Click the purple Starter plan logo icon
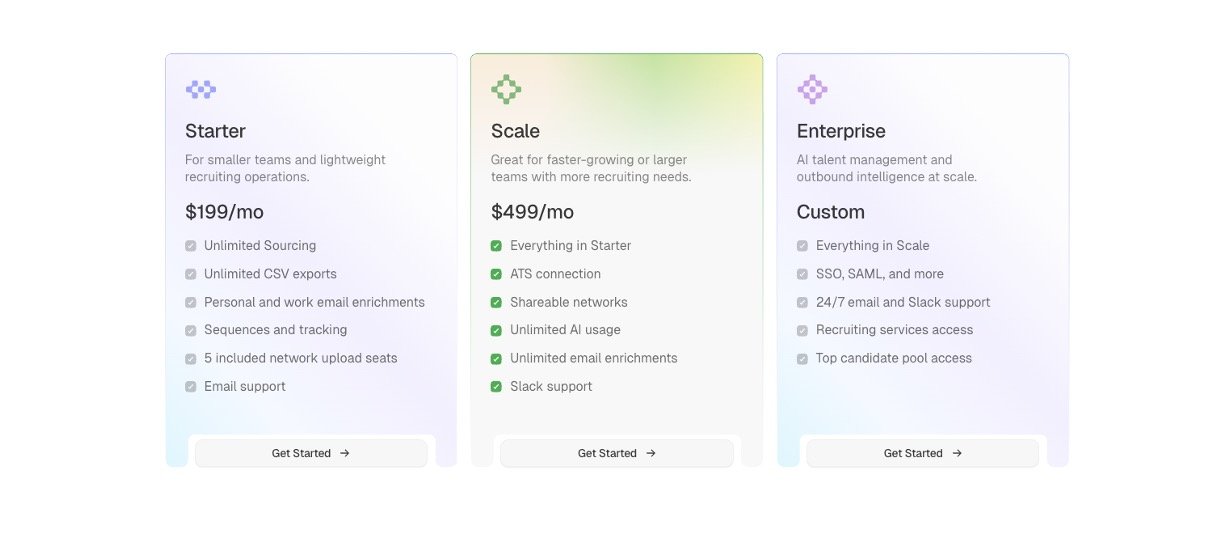Viewport: 1226px width, 548px height. point(201,90)
